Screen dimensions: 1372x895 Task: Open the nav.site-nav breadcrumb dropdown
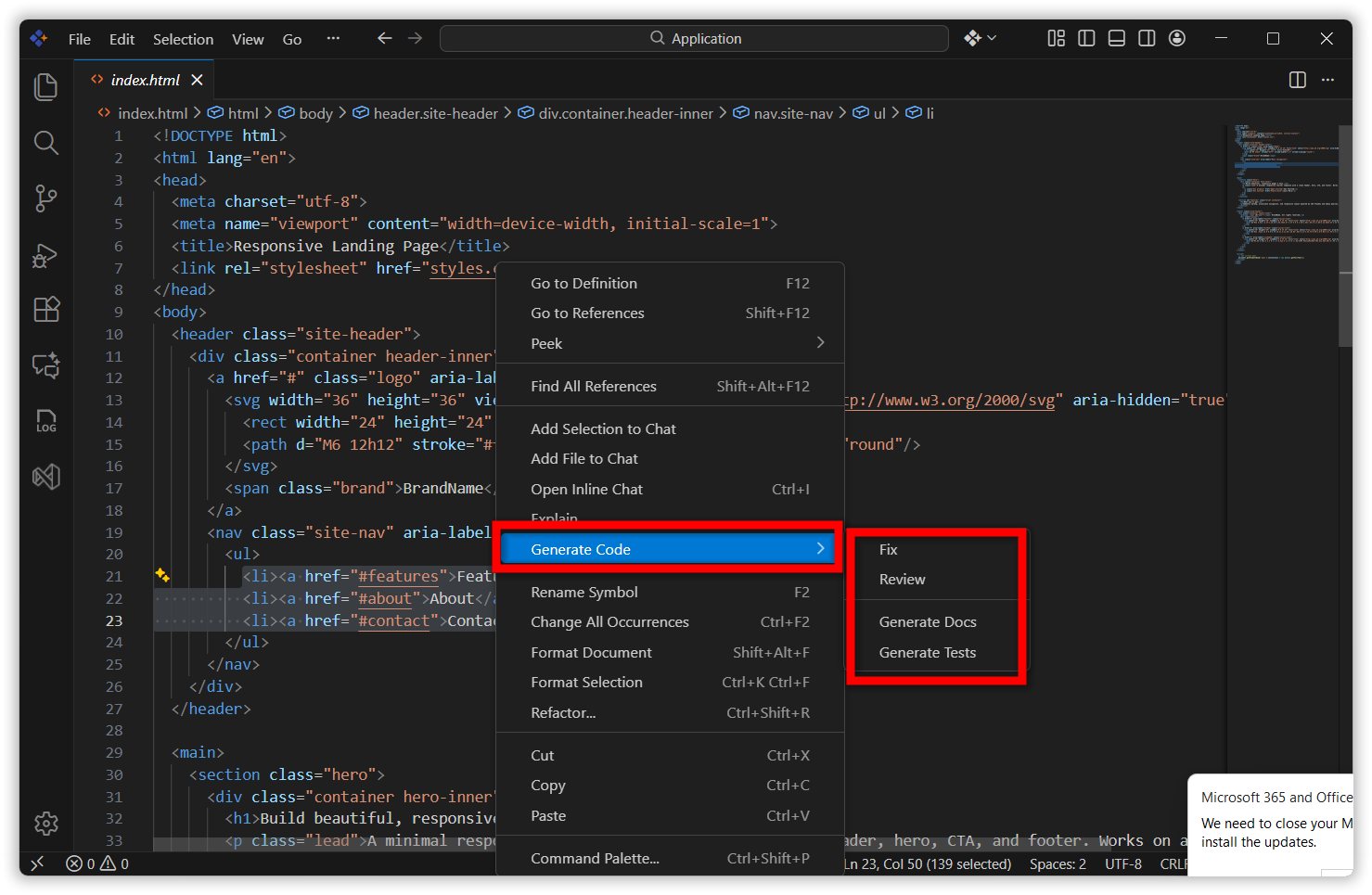coord(793,112)
